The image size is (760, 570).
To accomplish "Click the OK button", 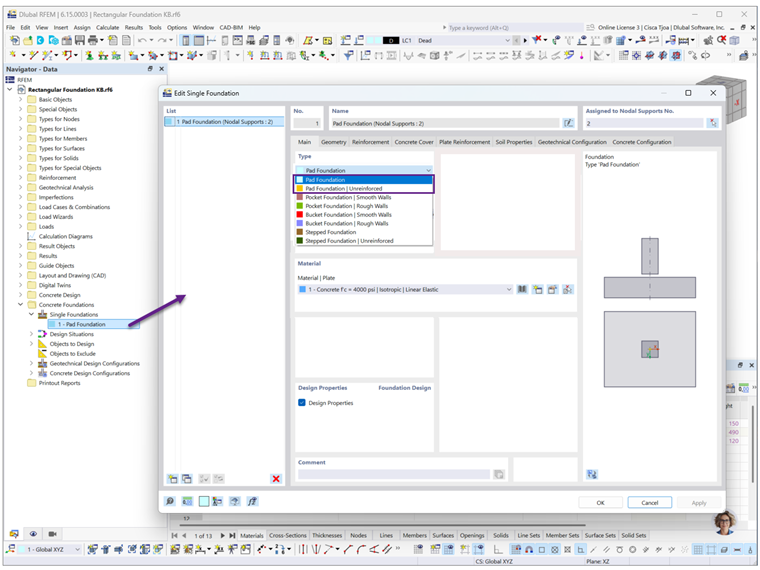I will 600,503.
